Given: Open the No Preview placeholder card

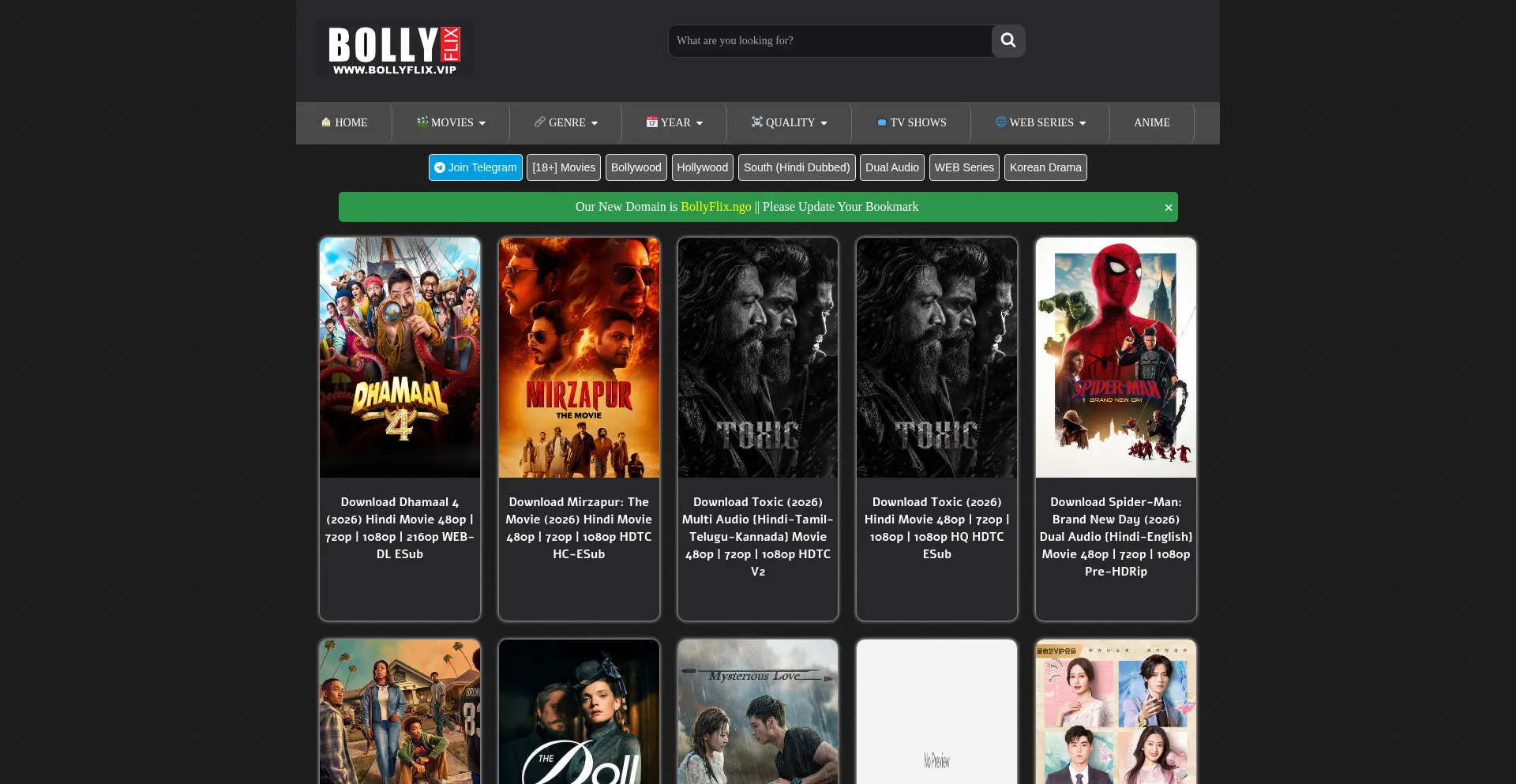Looking at the screenshot, I should pos(936,711).
